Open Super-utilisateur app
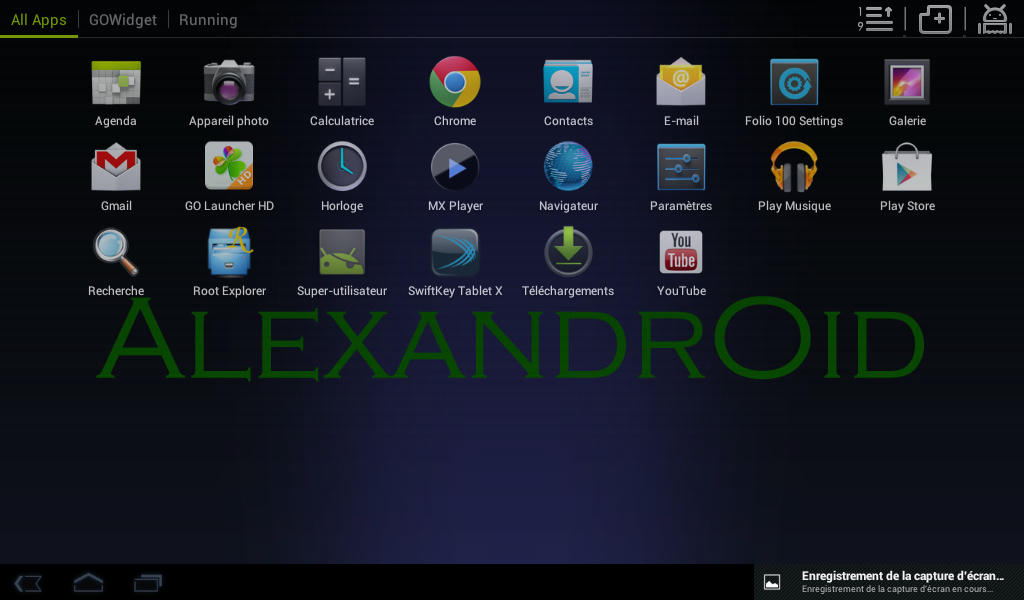The height and width of the screenshot is (600, 1024). coord(342,261)
